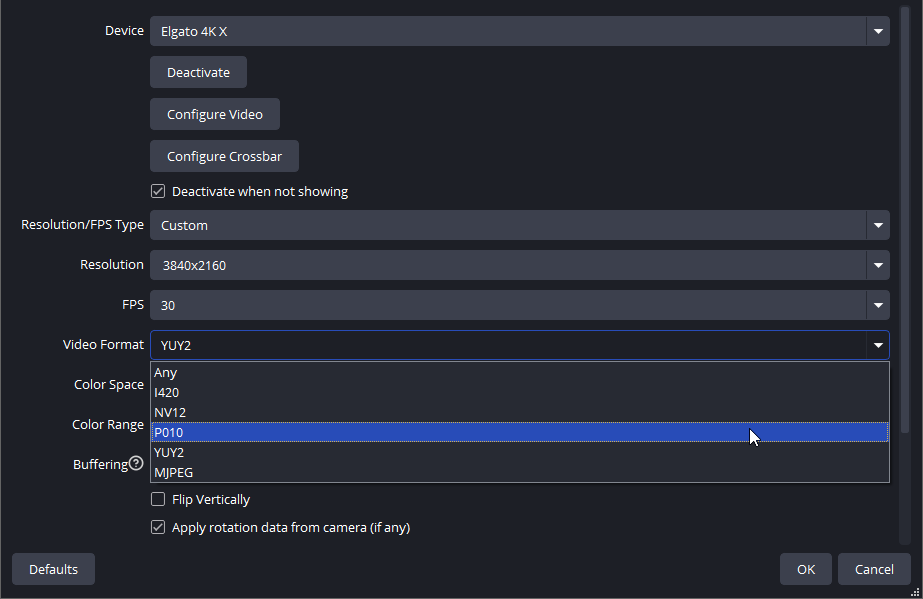Select the NV12 format entry
Viewport: 923px width, 599px height.
pos(520,412)
